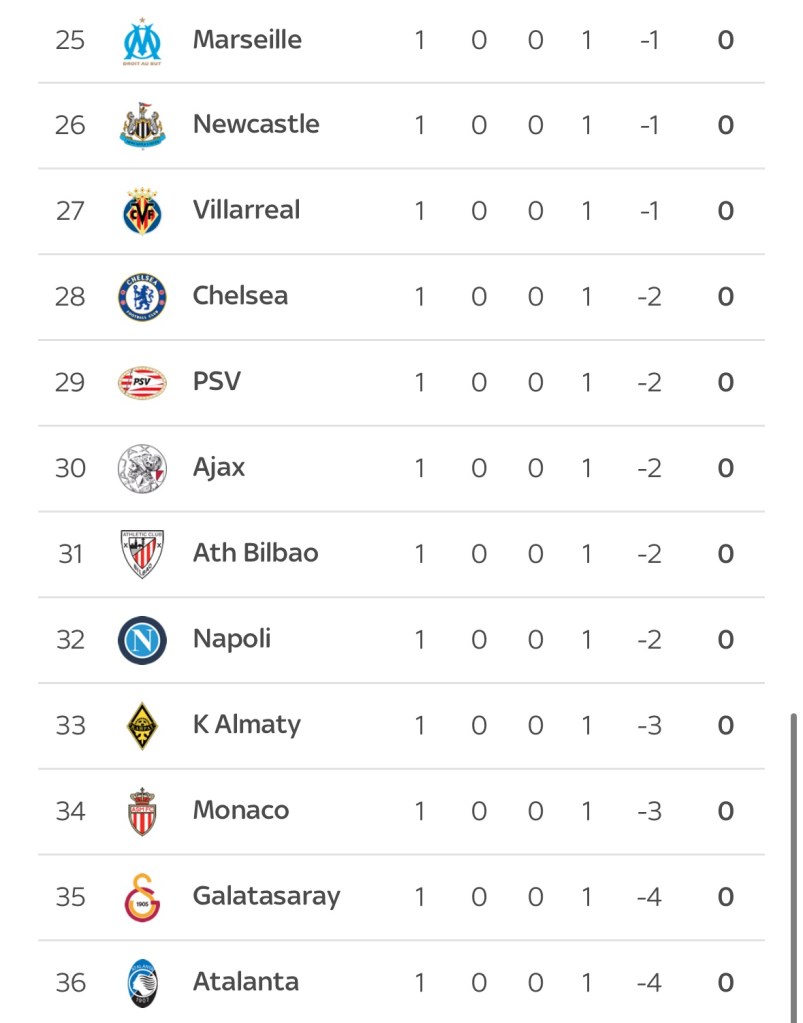Viewport: 803px width, 1023px height.
Task: Open the K Almaty team name
Action: 246,725
